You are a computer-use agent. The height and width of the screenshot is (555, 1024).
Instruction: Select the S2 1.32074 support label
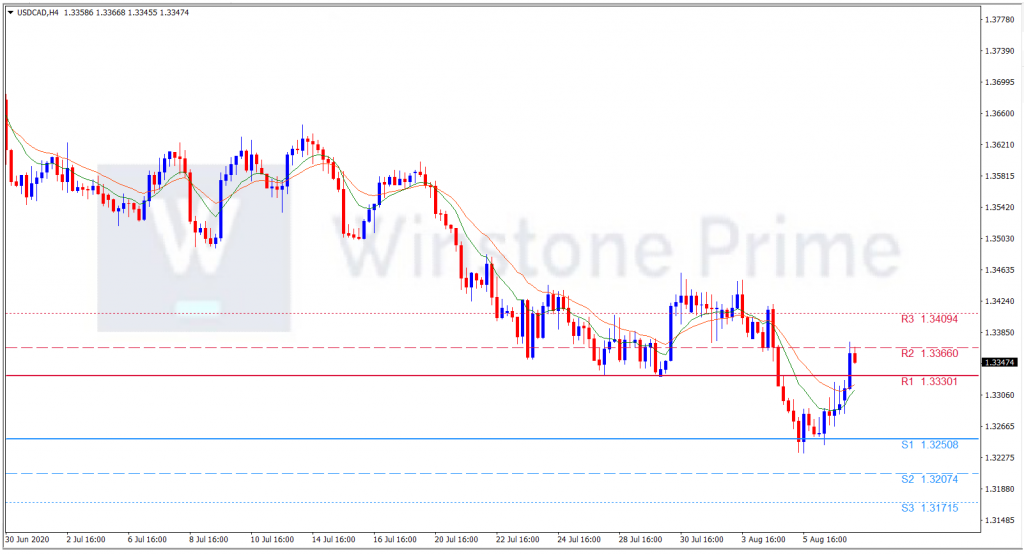pyautogui.click(x=929, y=480)
